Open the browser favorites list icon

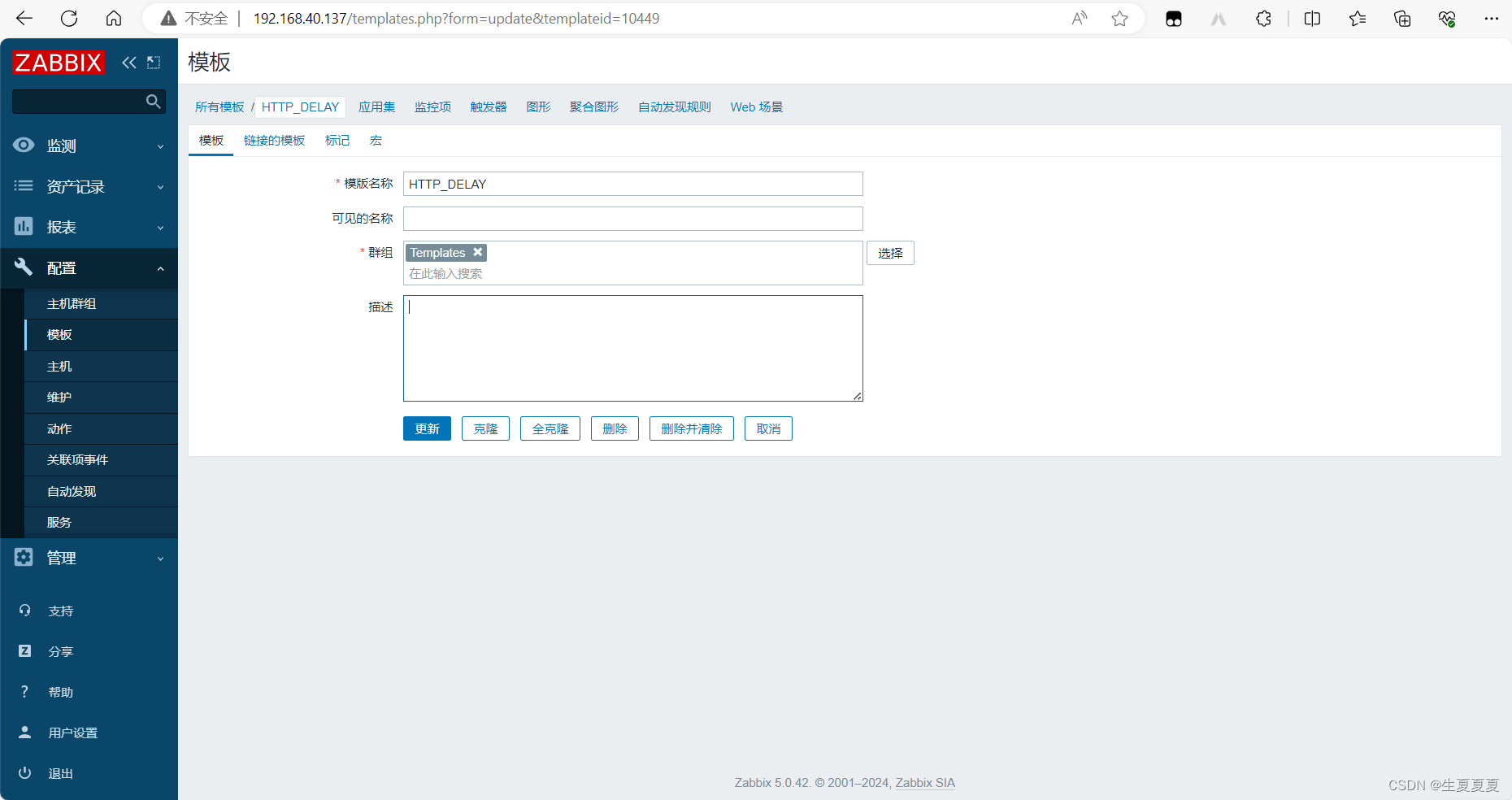point(1358,18)
